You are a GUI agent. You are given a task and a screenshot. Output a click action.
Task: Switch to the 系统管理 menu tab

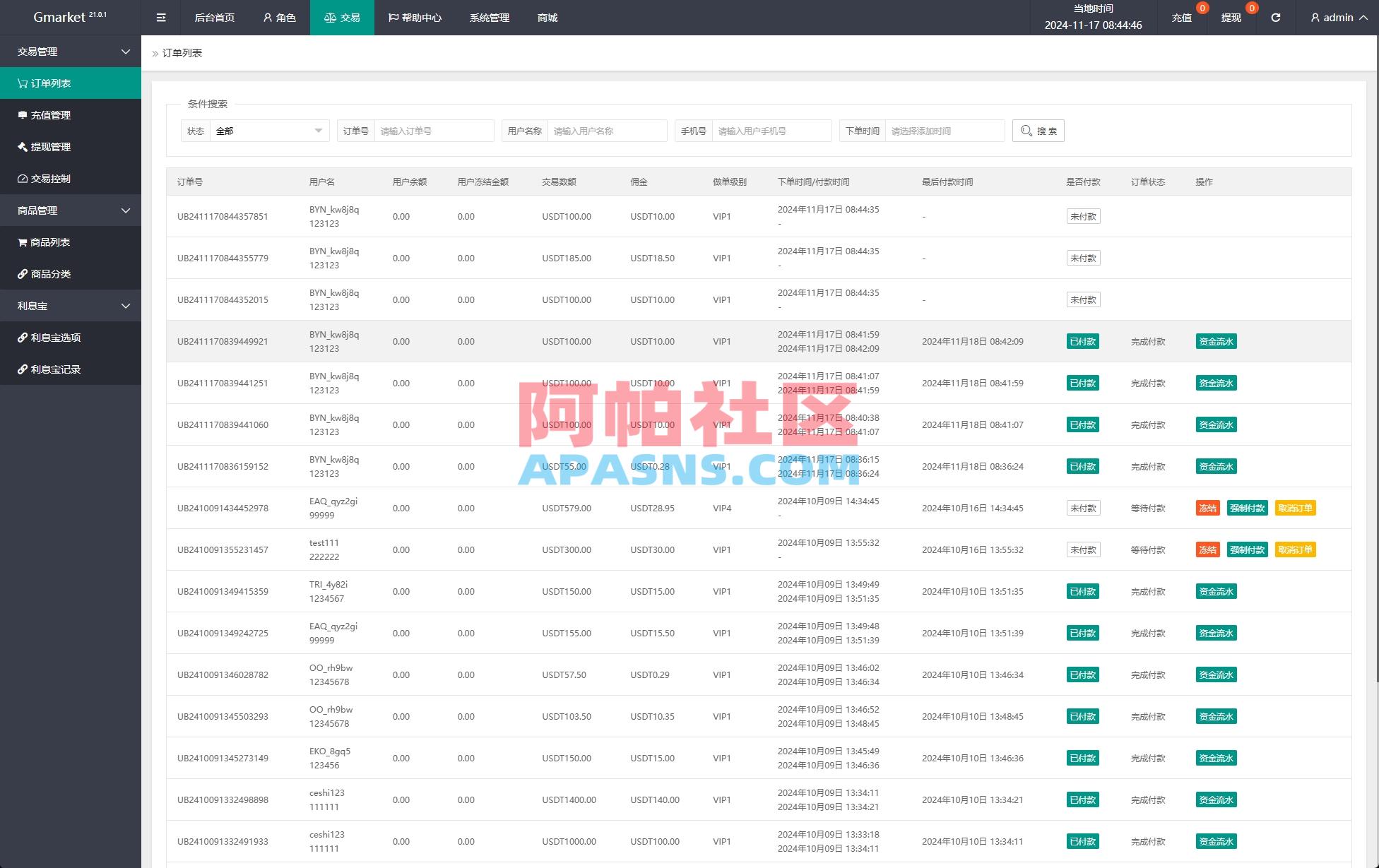tap(489, 17)
